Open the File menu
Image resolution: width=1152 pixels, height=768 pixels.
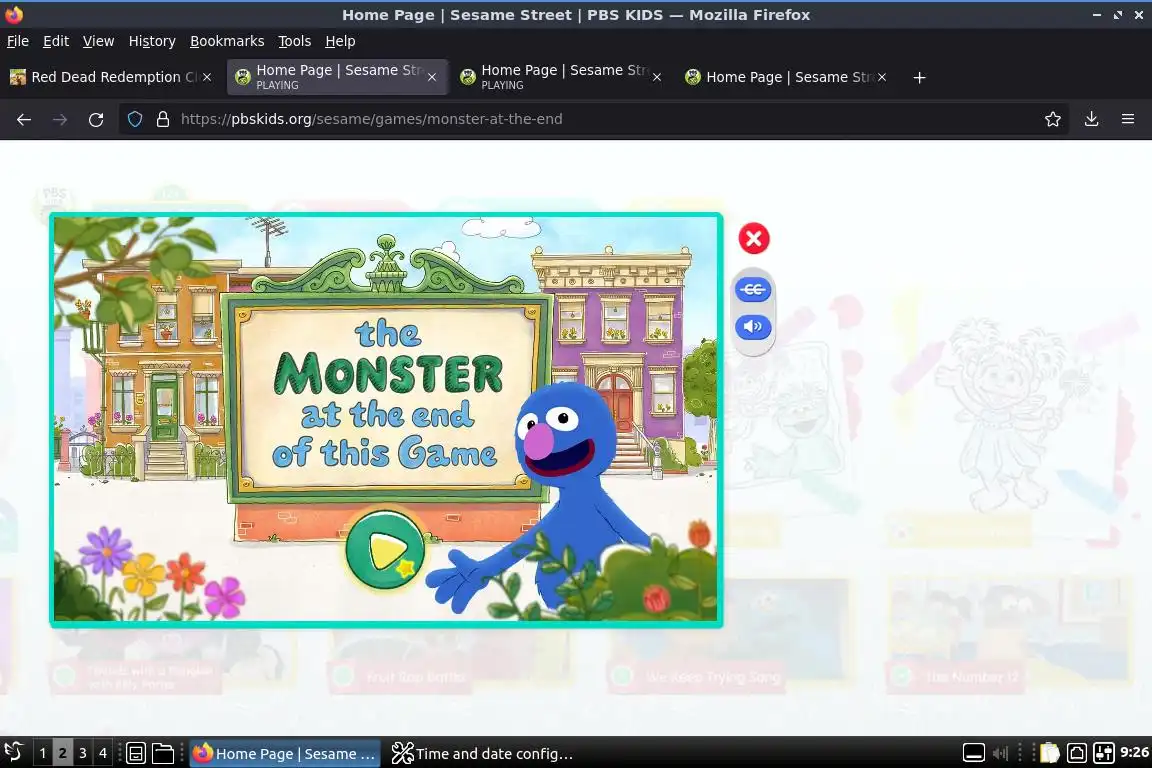(18, 41)
